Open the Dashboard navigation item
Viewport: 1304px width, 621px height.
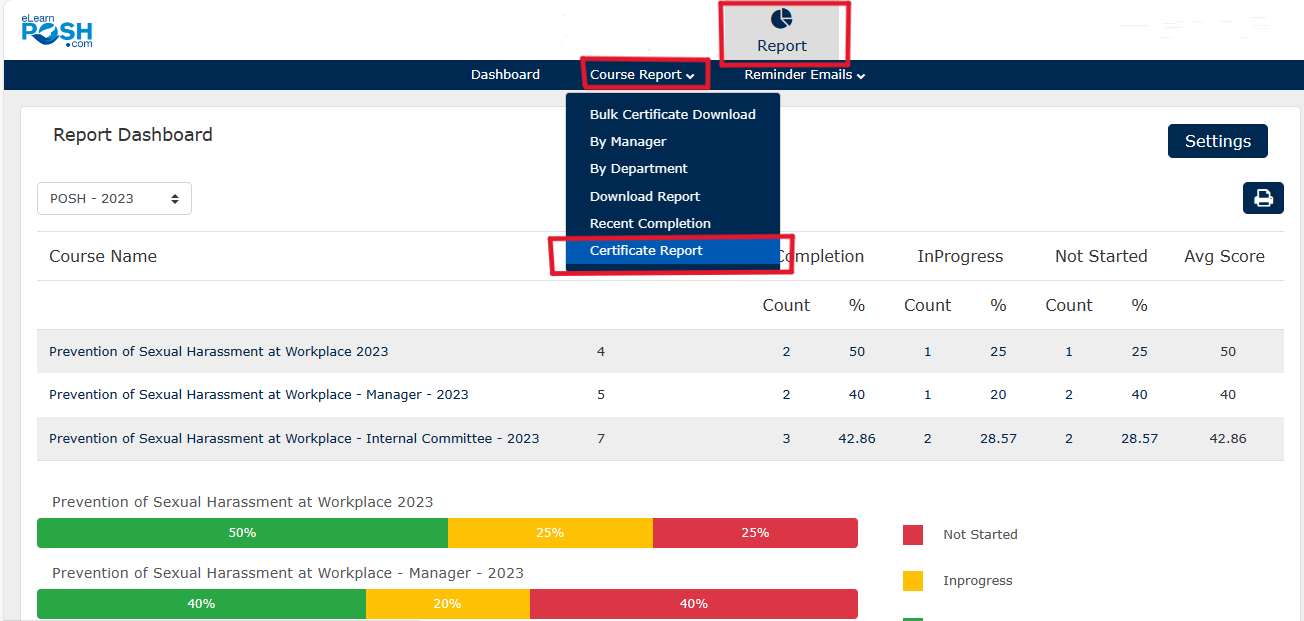click(505, 75)
